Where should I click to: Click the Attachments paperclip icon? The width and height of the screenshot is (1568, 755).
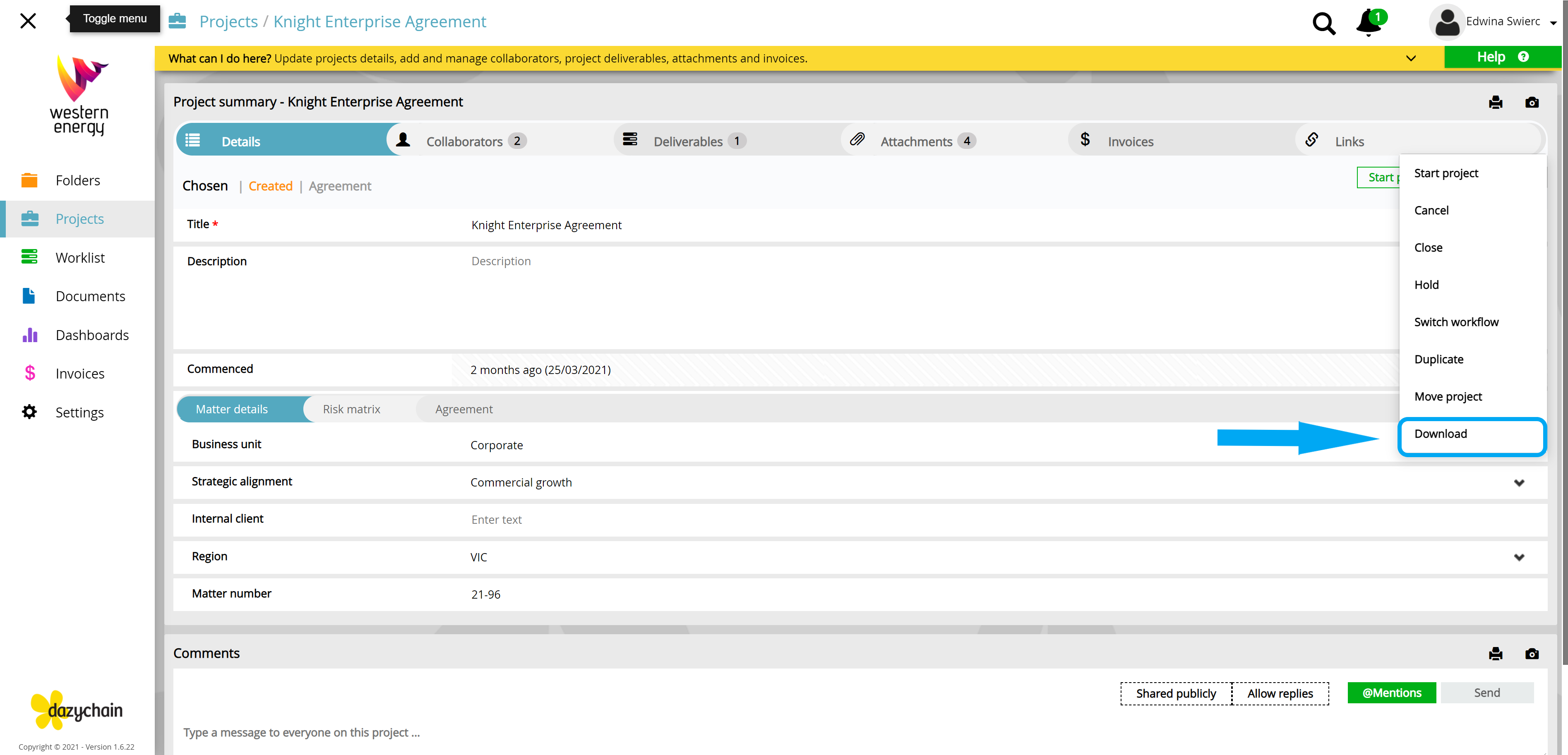(x=857, y=140)
